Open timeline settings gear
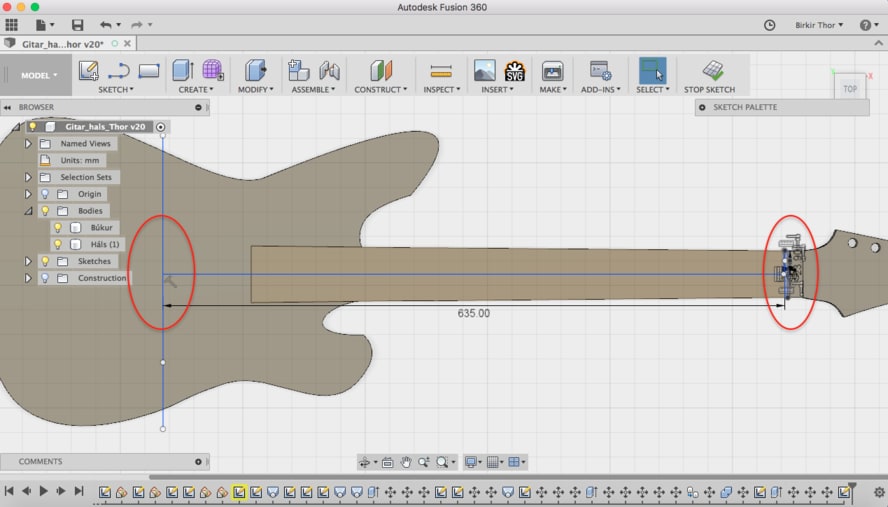Screen dimensions: 888x507 879,492
